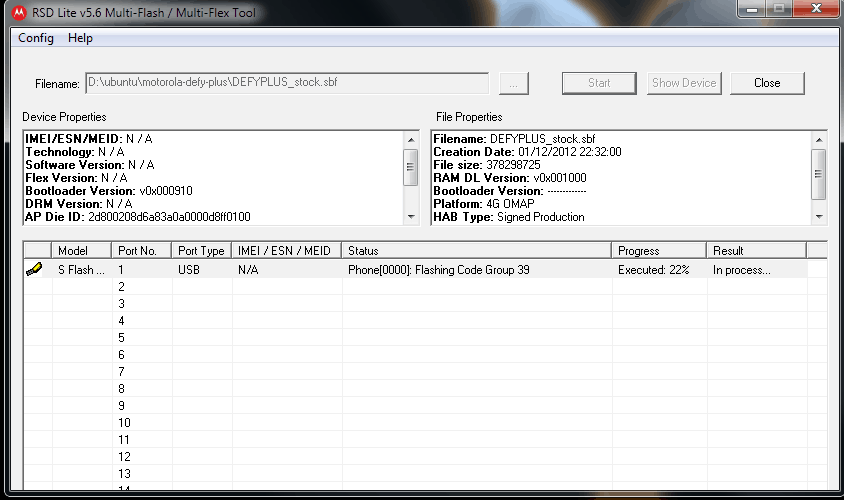Click the Platform 4G OMAP line

pyautogui.click(x=484, y=204)
